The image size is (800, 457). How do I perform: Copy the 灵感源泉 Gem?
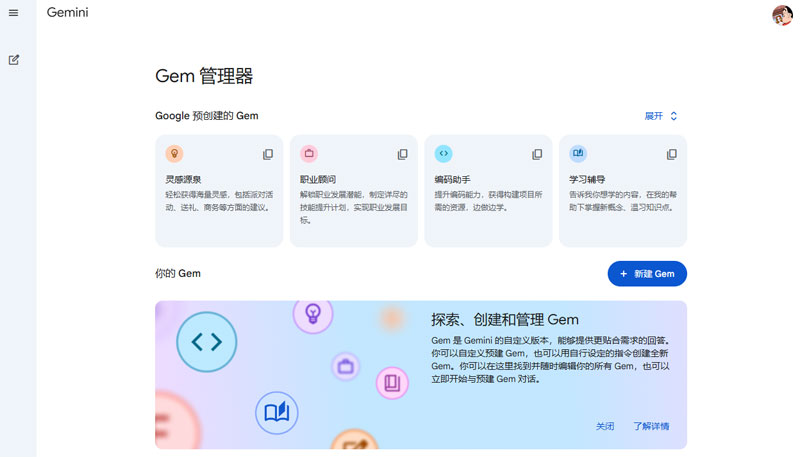pyautogui.click(x=268, y=154)
